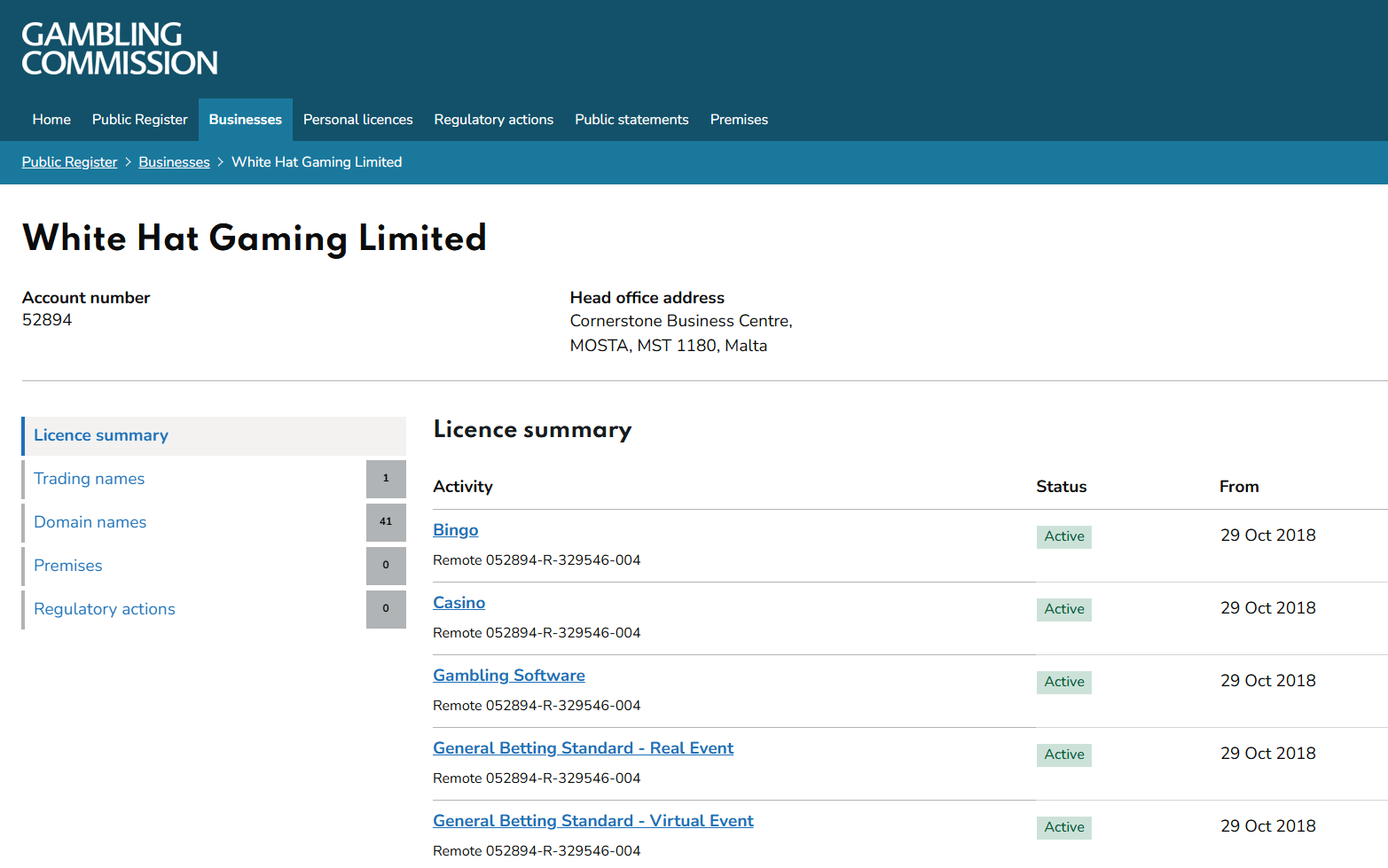
Task: Click Remote licence number under Virtual Event betting
Action: pos(537,851)
